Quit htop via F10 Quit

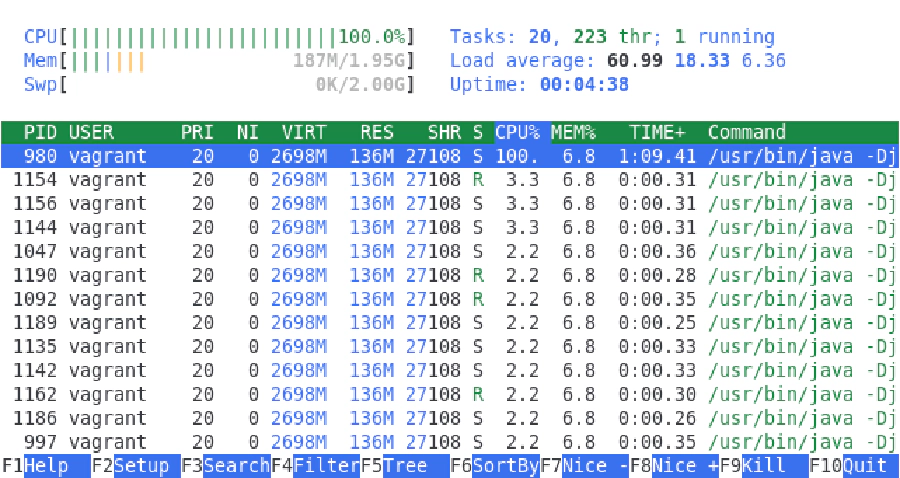tap(854, 465)
